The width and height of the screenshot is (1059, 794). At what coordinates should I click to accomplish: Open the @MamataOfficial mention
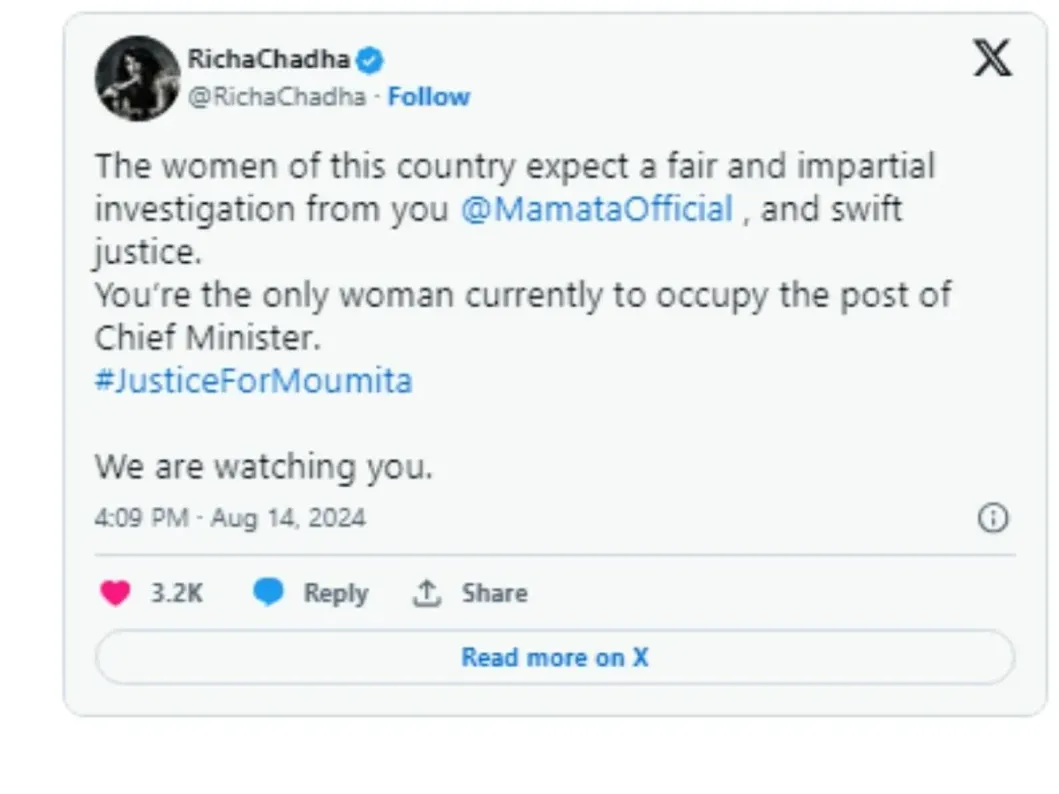coord(597,208)
